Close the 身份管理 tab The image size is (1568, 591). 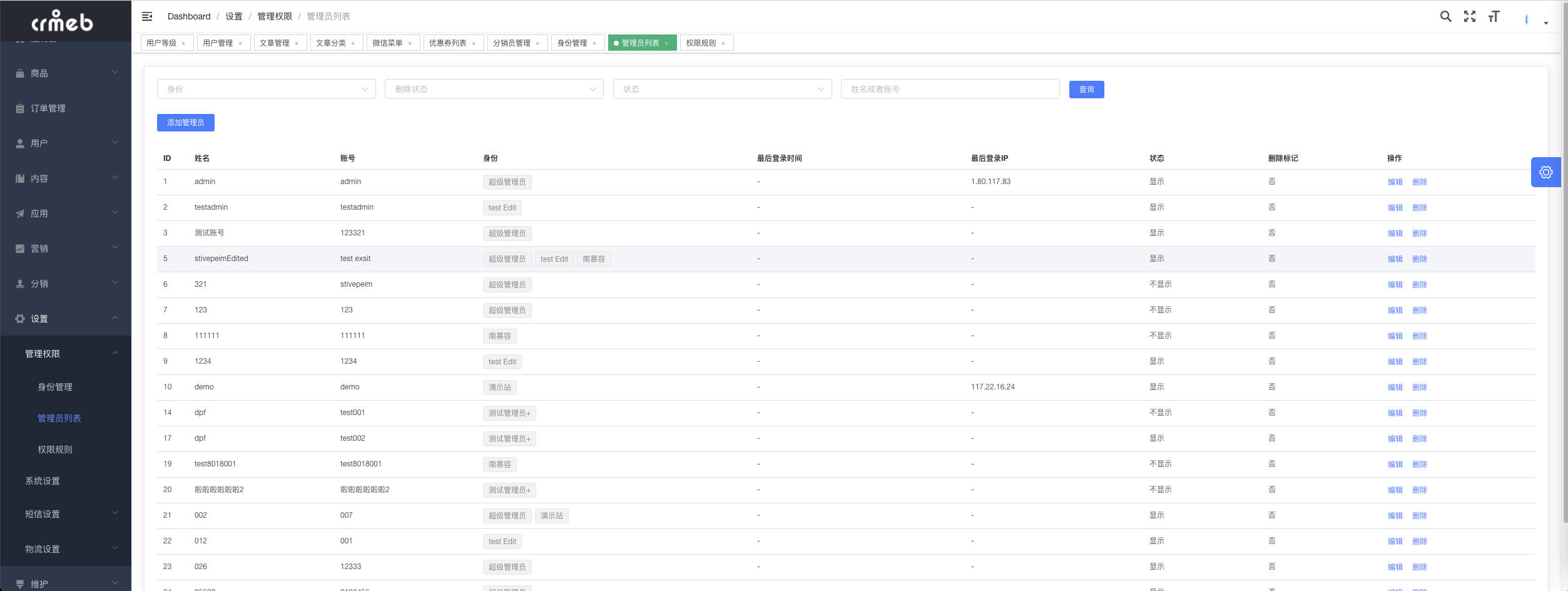click(594, 43)
